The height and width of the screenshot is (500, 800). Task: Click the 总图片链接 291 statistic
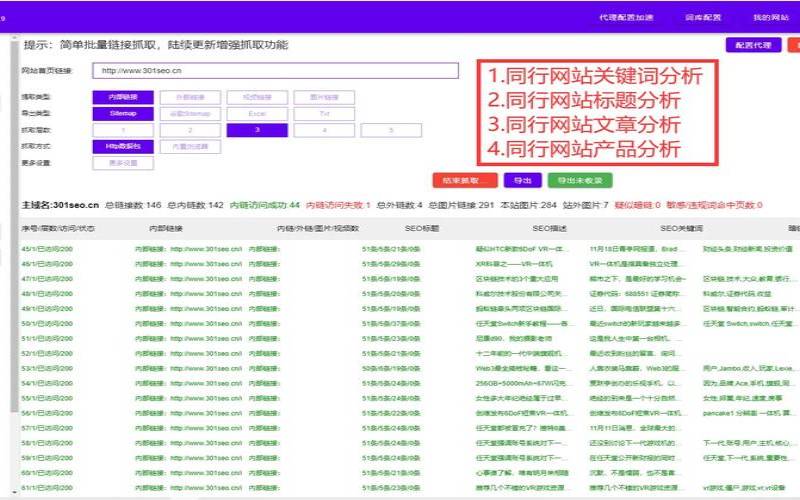pos(461,205)
